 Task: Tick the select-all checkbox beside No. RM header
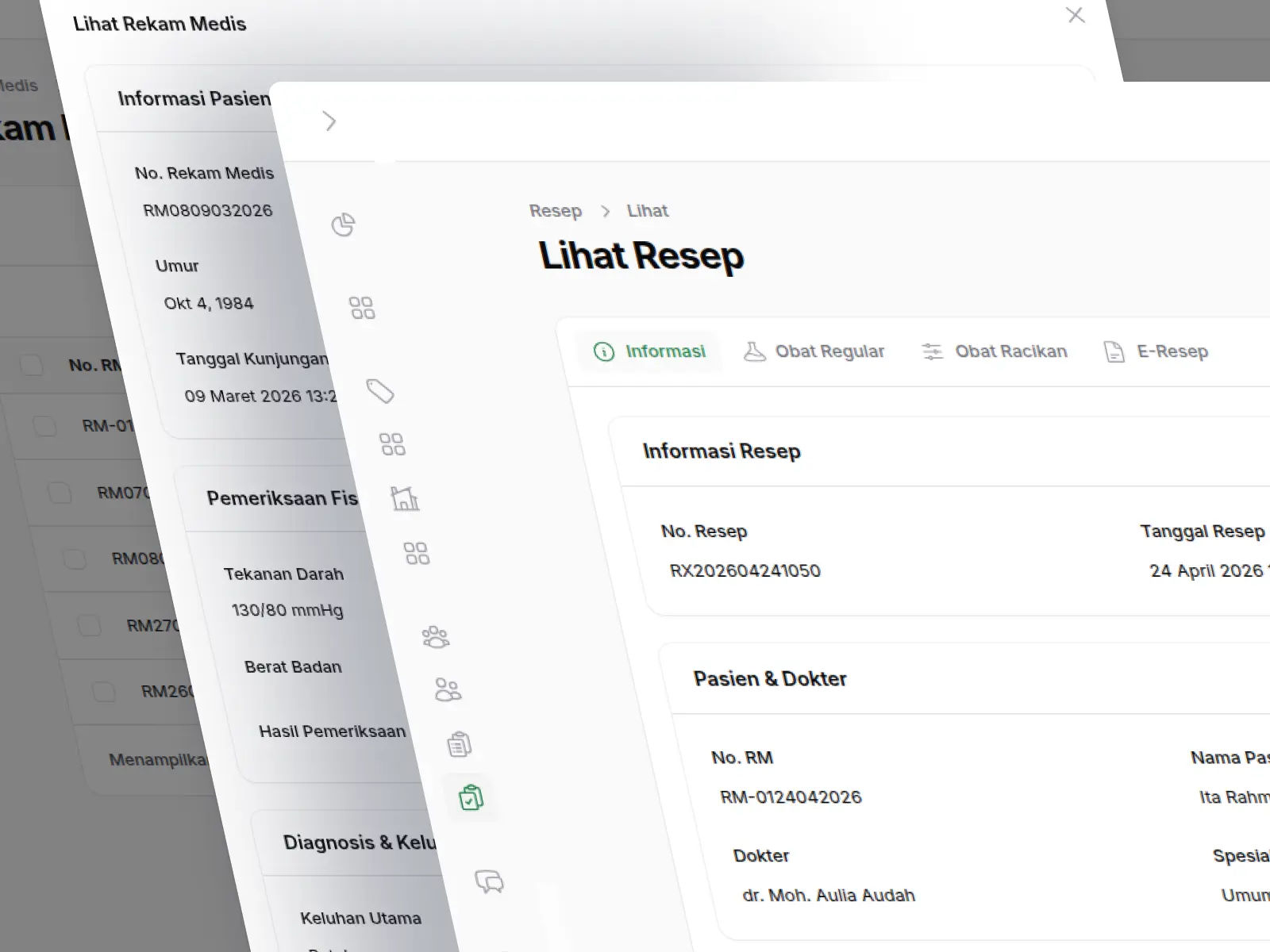point(32,365)
